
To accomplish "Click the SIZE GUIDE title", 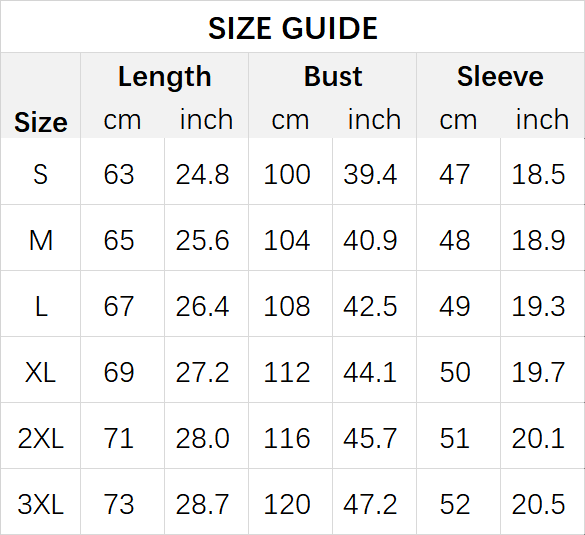I will point(293,28).
